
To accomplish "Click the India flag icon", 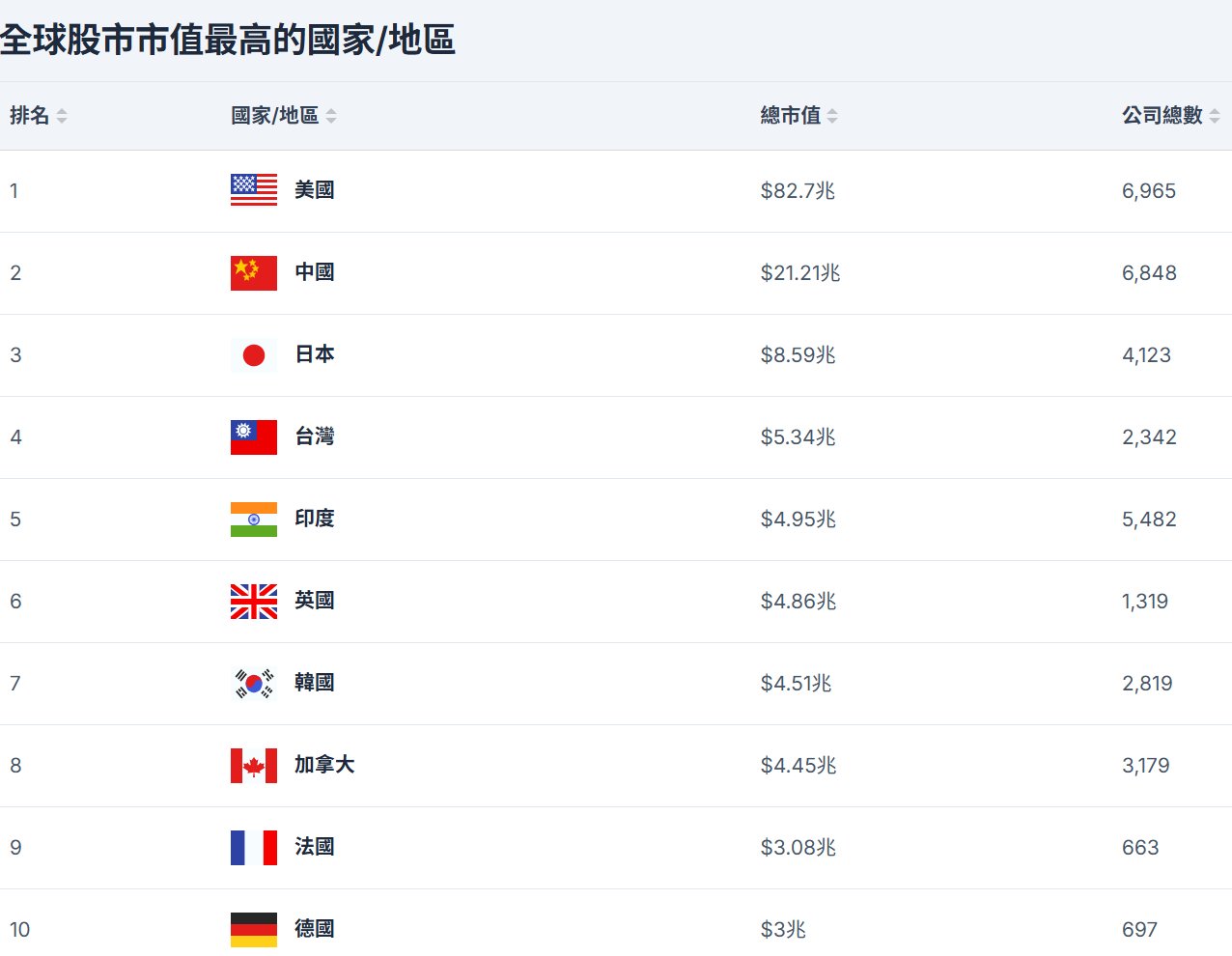I will (x=254, y=519).
